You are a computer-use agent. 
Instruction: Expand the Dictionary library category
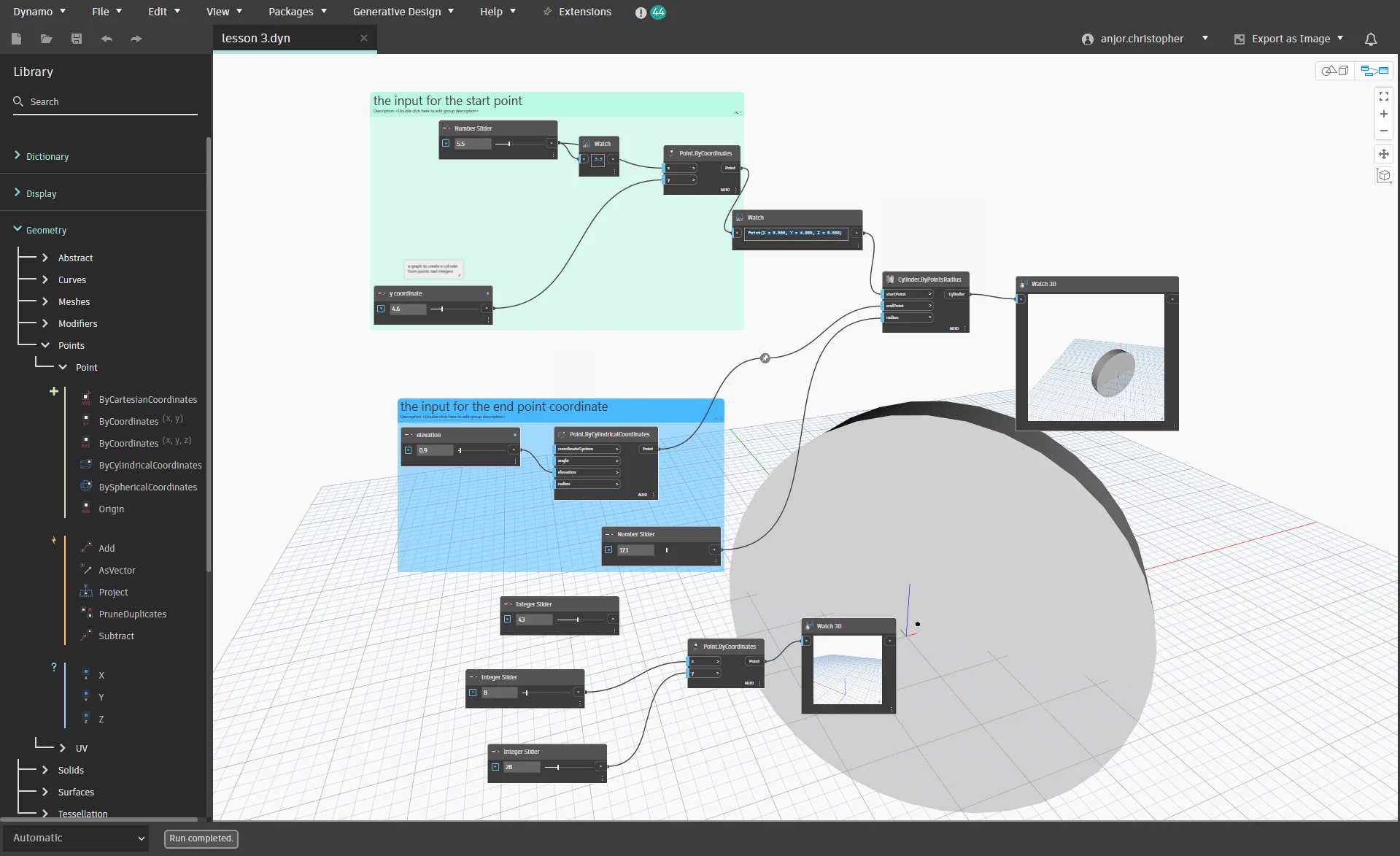pyautogui.click(x=18, y=155)
